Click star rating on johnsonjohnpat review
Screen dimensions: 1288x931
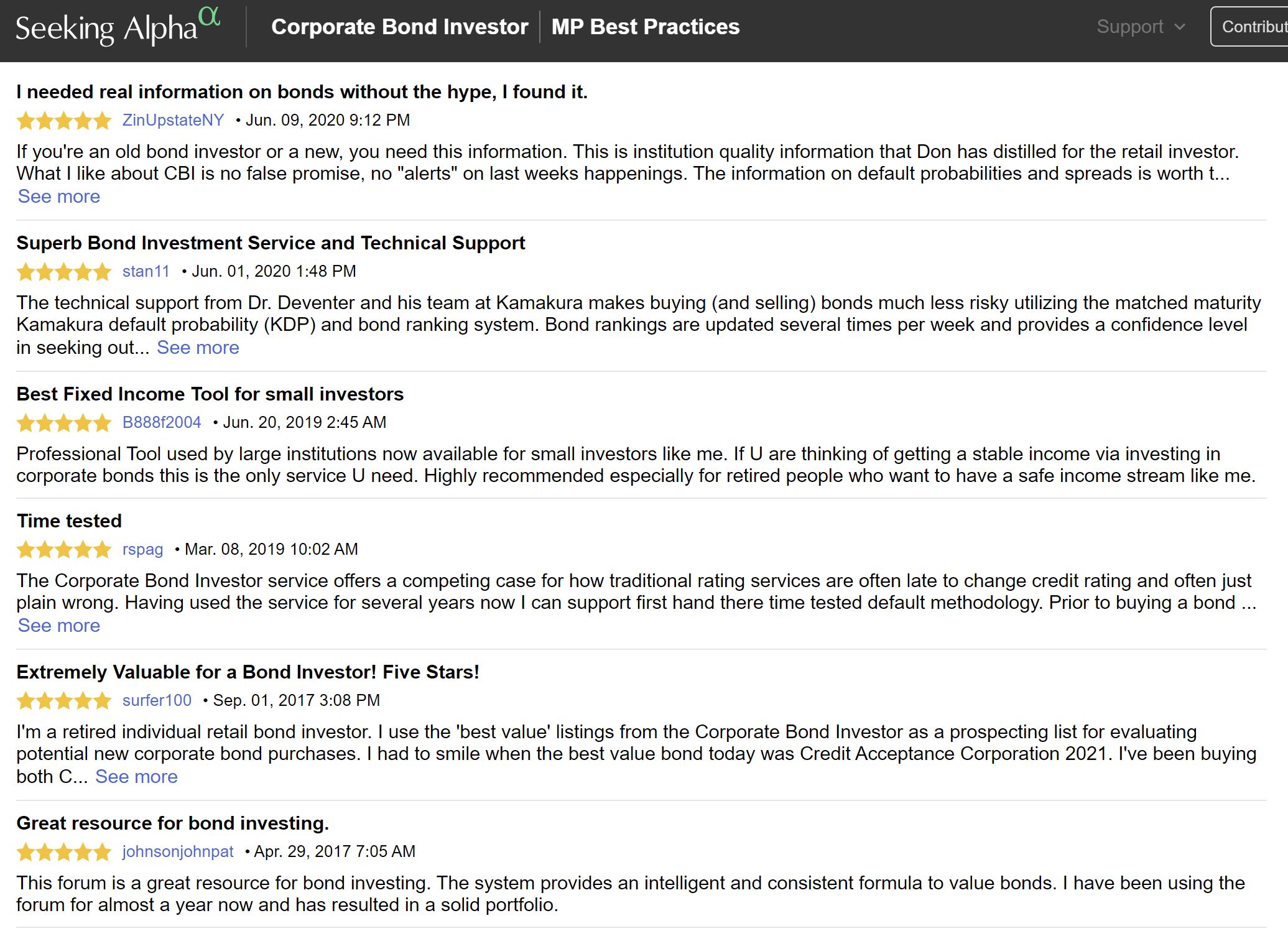(64, 852)
